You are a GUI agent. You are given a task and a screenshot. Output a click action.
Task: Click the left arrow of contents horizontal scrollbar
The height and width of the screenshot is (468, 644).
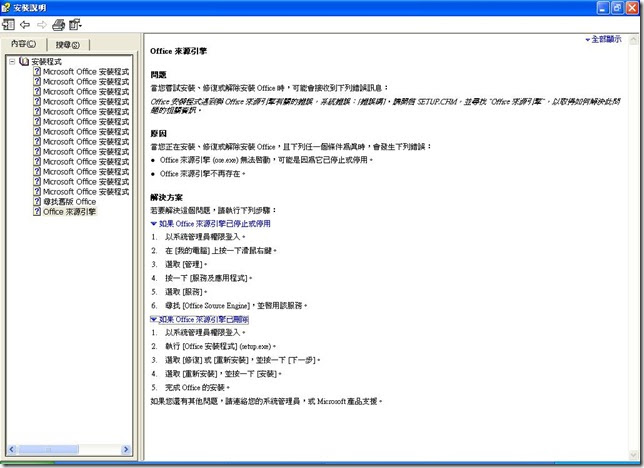(12, 450)
